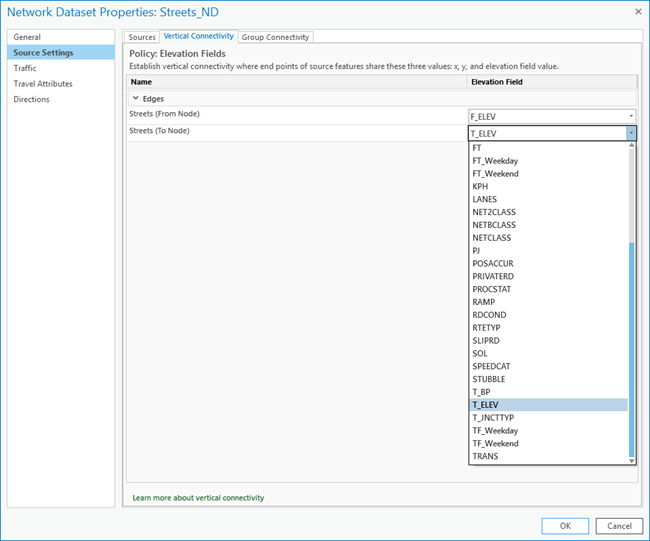Click the Cancel button
Image resolution: width=650 pixels, height=541 pixels.
pos(619,525)
